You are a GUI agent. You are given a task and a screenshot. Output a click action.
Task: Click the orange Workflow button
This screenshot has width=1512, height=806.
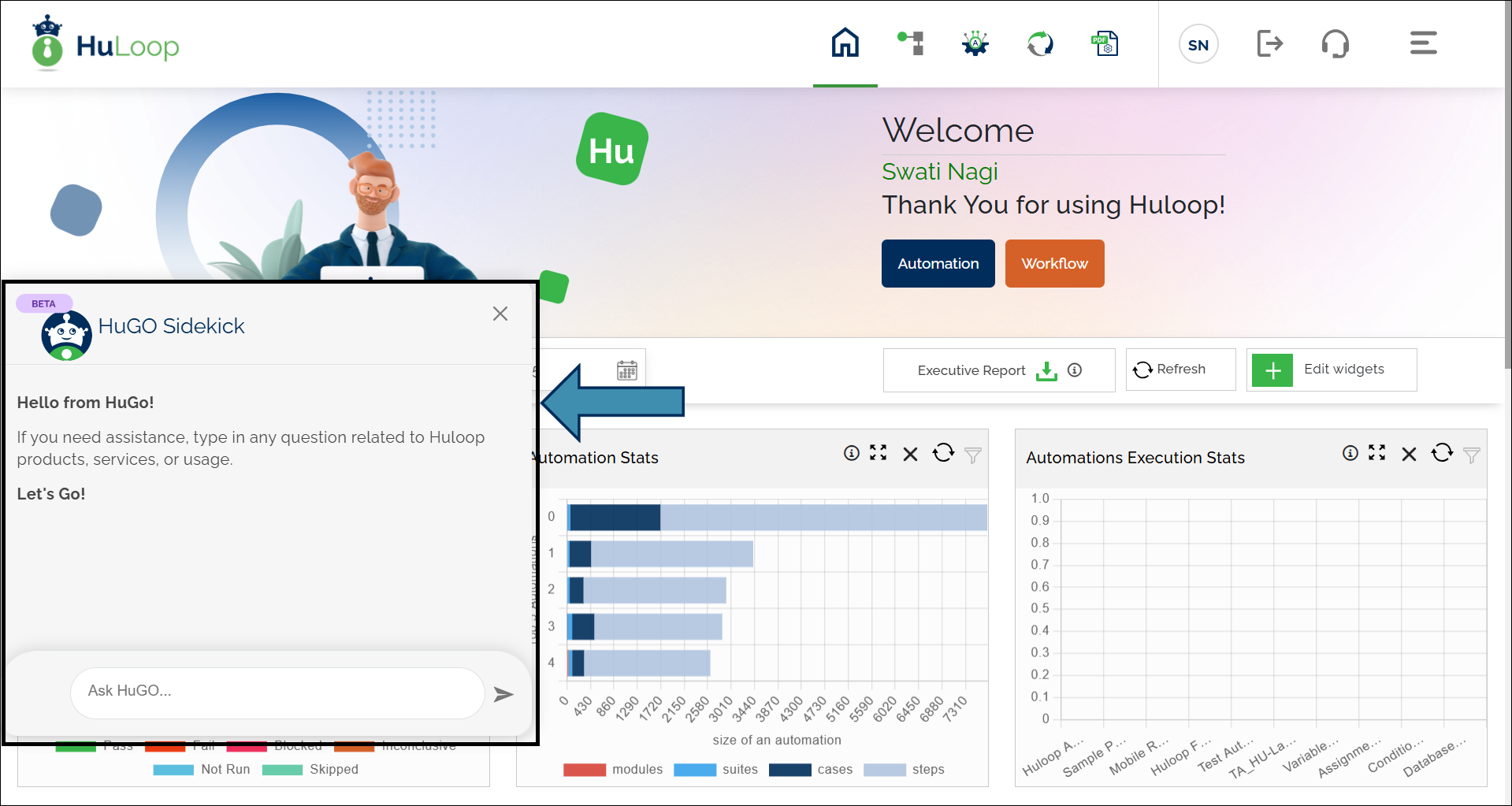pos(1055,263)
